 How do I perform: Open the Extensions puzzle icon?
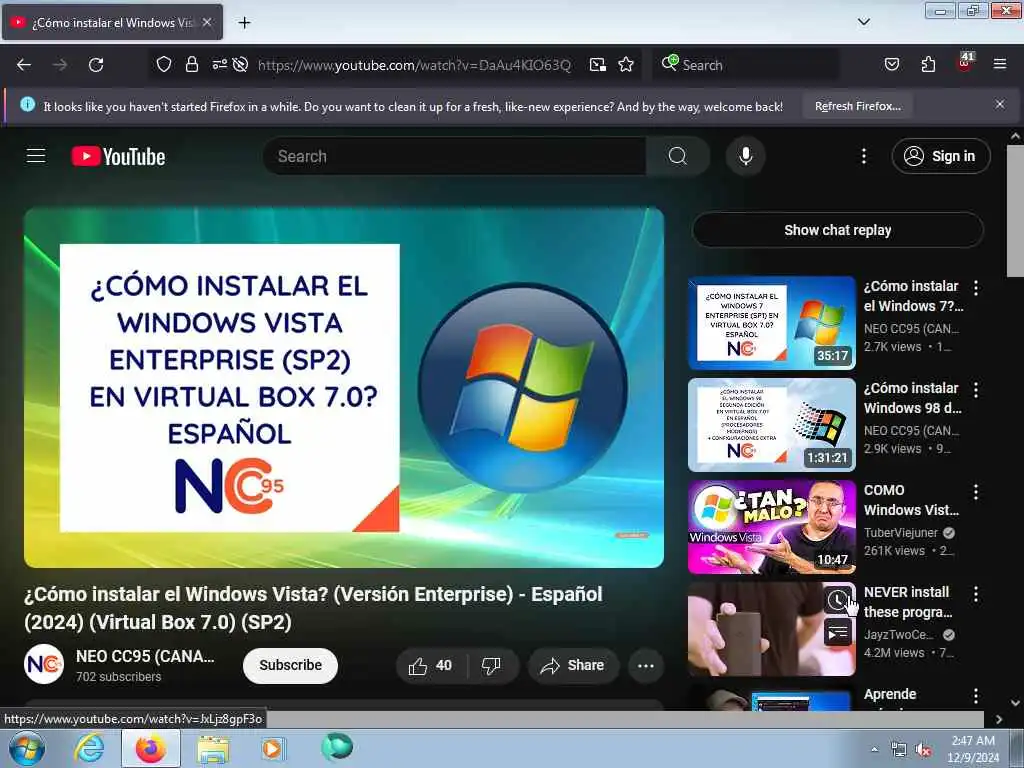[x=928, y=64]
